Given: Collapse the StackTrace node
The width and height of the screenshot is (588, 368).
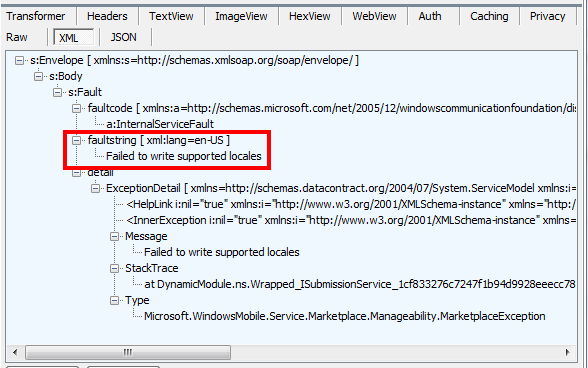Looking at the screenshot, I should pyautogui.click(x=115, y=268).
